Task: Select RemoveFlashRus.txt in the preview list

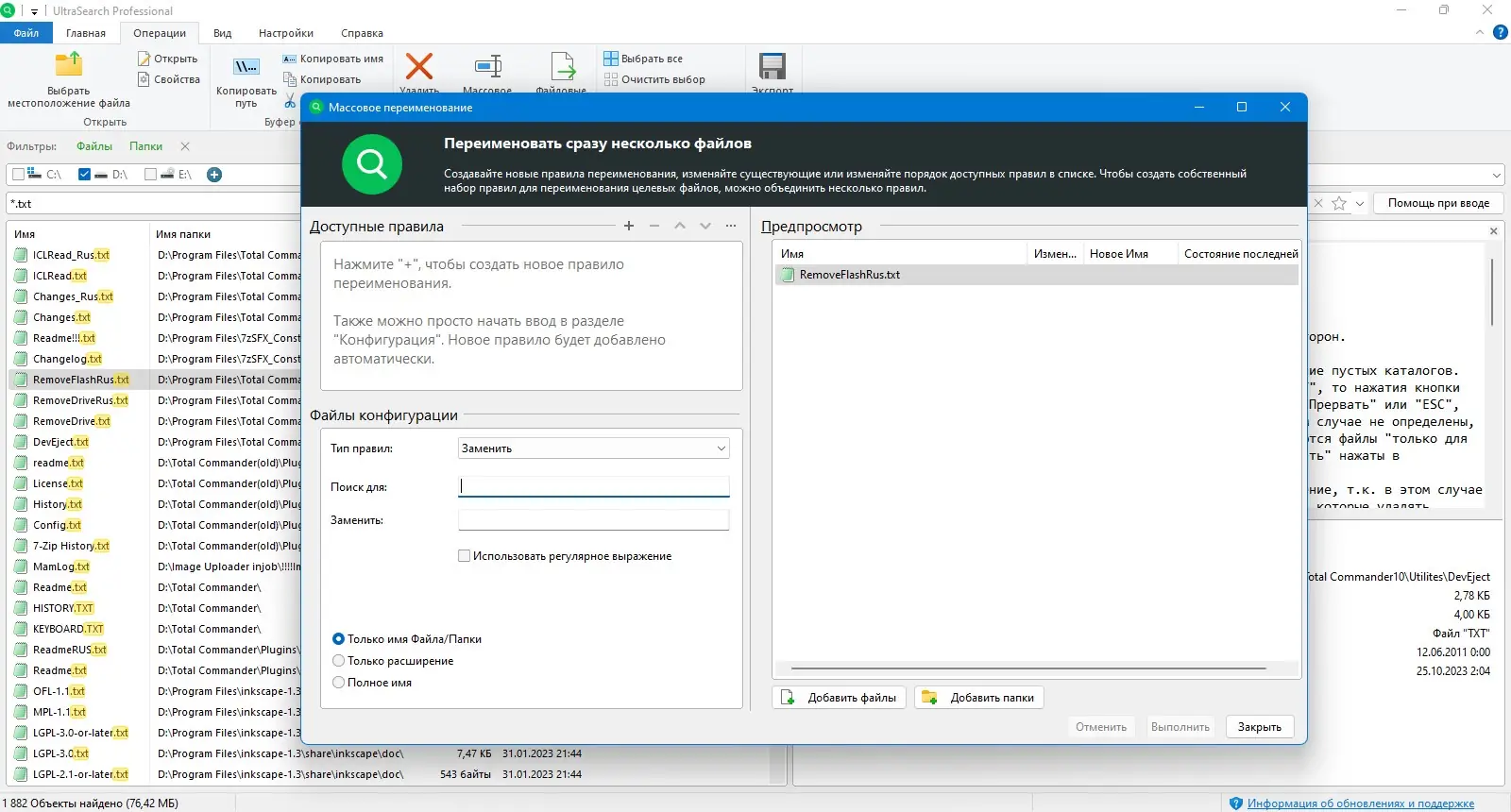Action: [1036, 275]
